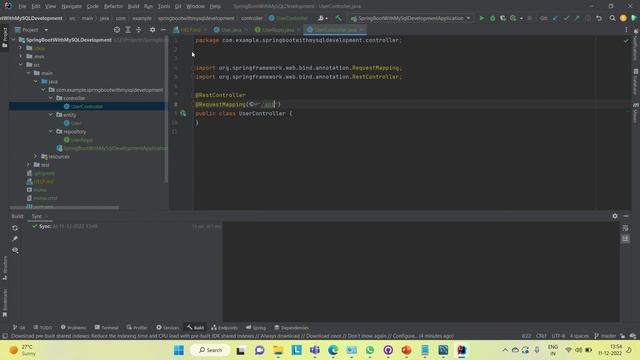The height and width of the screenshot is (360, 640).
Task: Toggle the Services tool window button
Action: point(167,328)
